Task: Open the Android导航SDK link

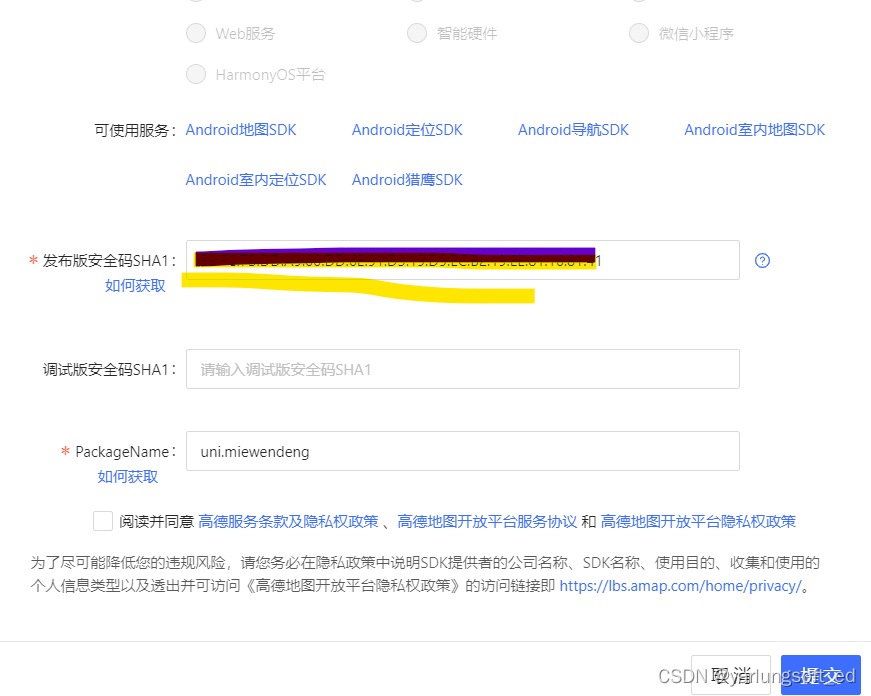Action: (573, 129)
